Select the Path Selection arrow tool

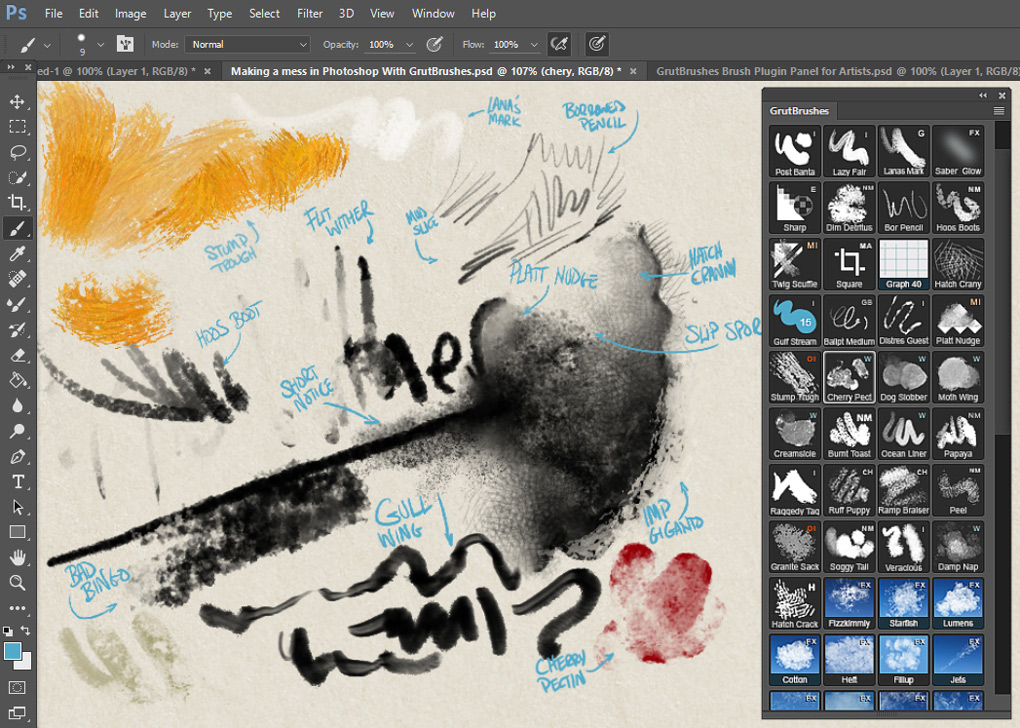click(x=18, y=507)
